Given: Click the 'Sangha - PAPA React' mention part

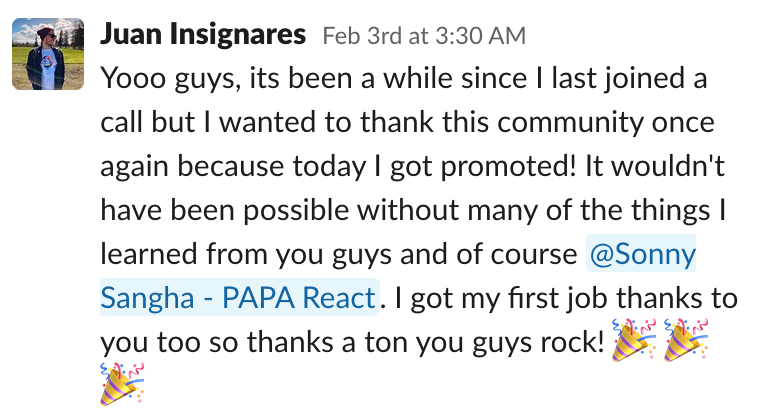Looking at the screenshot, I should (240, 297).
